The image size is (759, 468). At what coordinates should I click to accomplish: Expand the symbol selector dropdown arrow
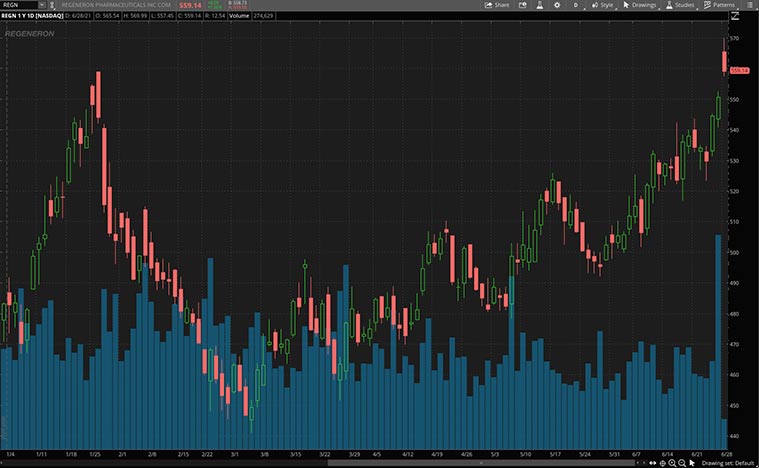(x=41, y=5)
